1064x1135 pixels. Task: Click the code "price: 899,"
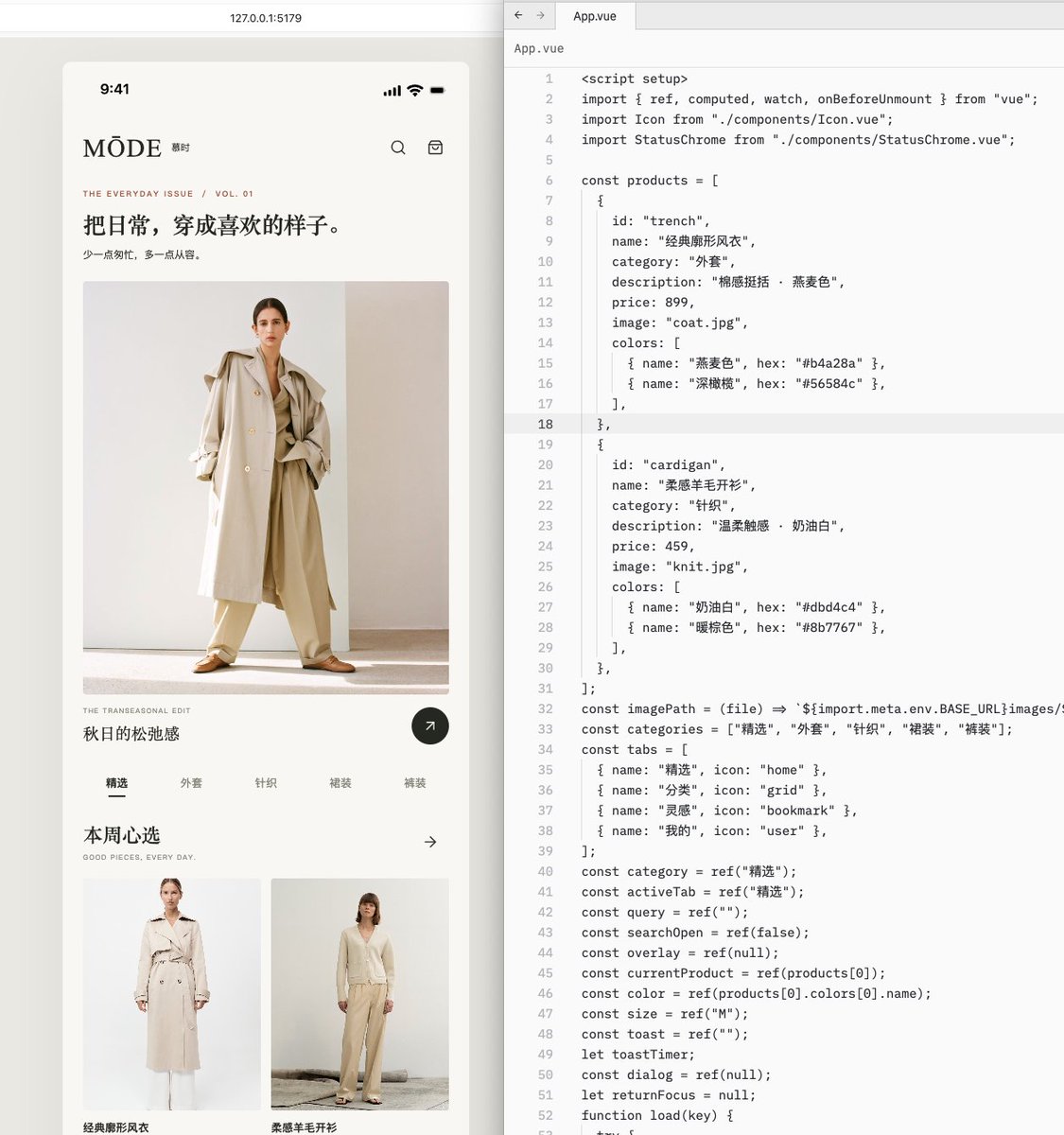[x=654, y=302]
